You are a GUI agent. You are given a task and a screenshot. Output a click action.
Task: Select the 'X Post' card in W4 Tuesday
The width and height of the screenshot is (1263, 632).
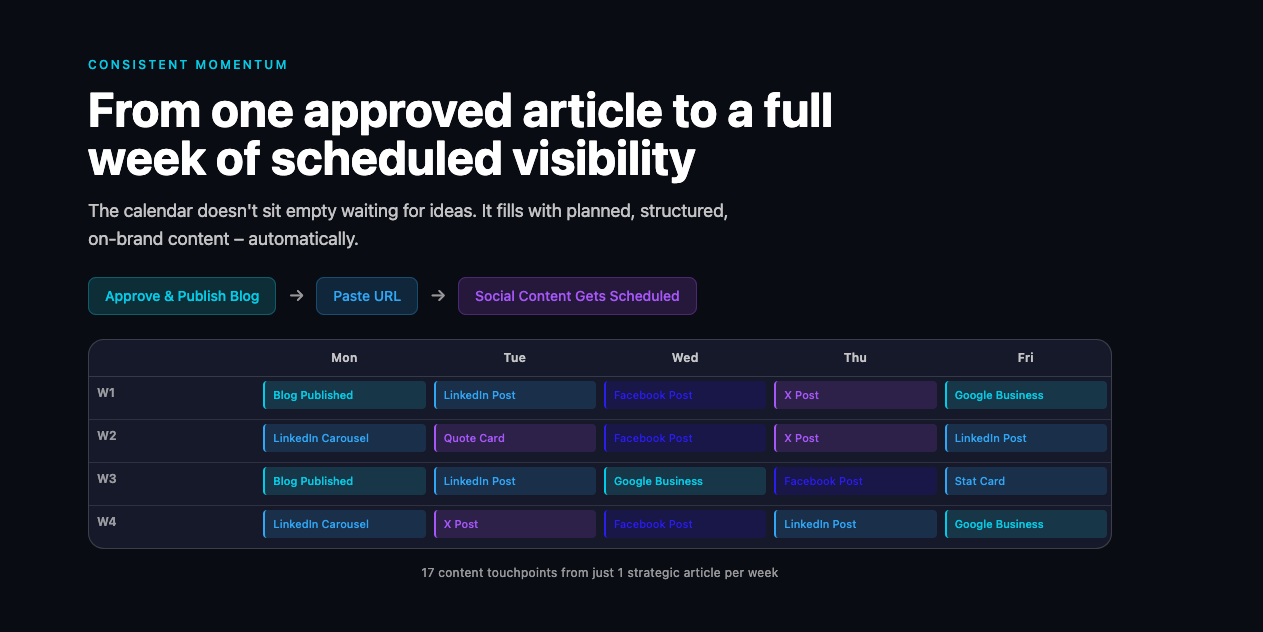[514, 523]
